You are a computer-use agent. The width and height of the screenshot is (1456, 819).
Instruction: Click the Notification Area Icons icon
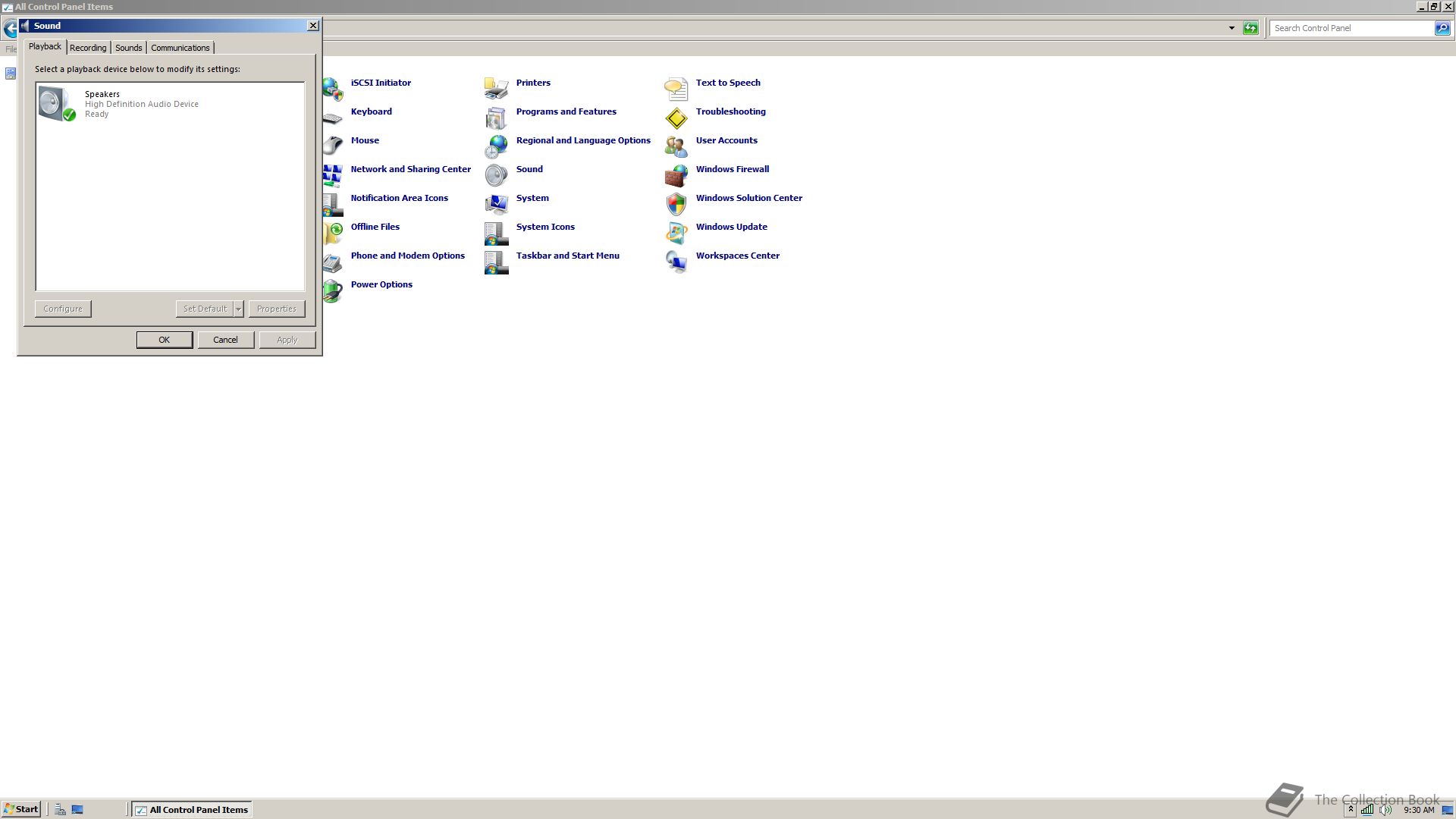[x=333, y=204]
